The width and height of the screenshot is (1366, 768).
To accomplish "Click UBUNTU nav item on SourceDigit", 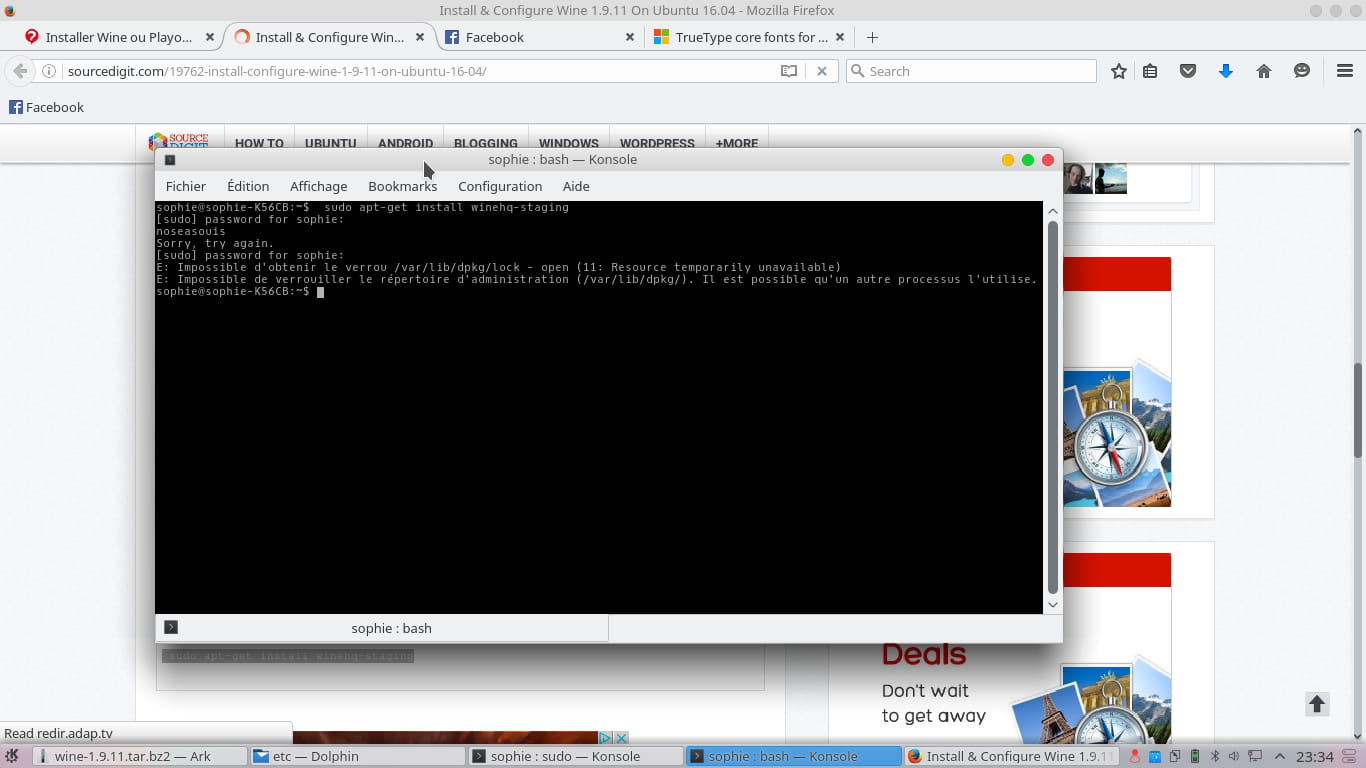I will 330,143.
